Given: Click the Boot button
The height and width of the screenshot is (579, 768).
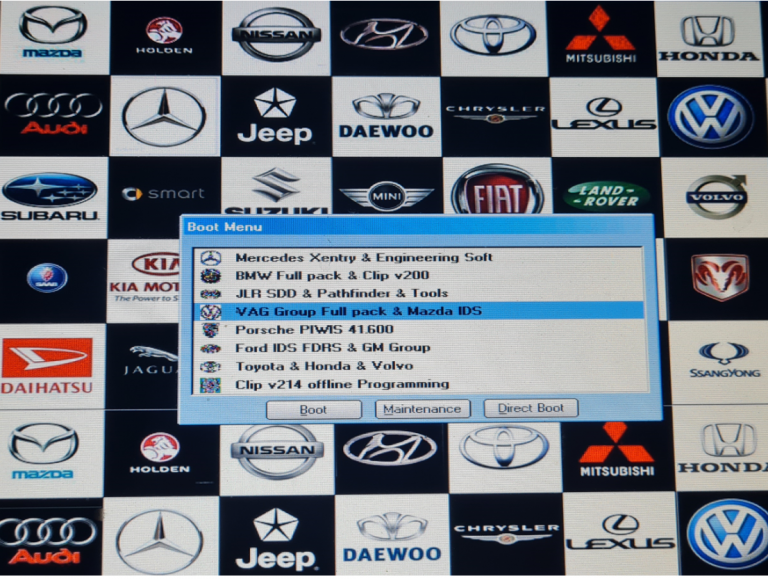Looking at the screenshot, I should click(314, 410).
